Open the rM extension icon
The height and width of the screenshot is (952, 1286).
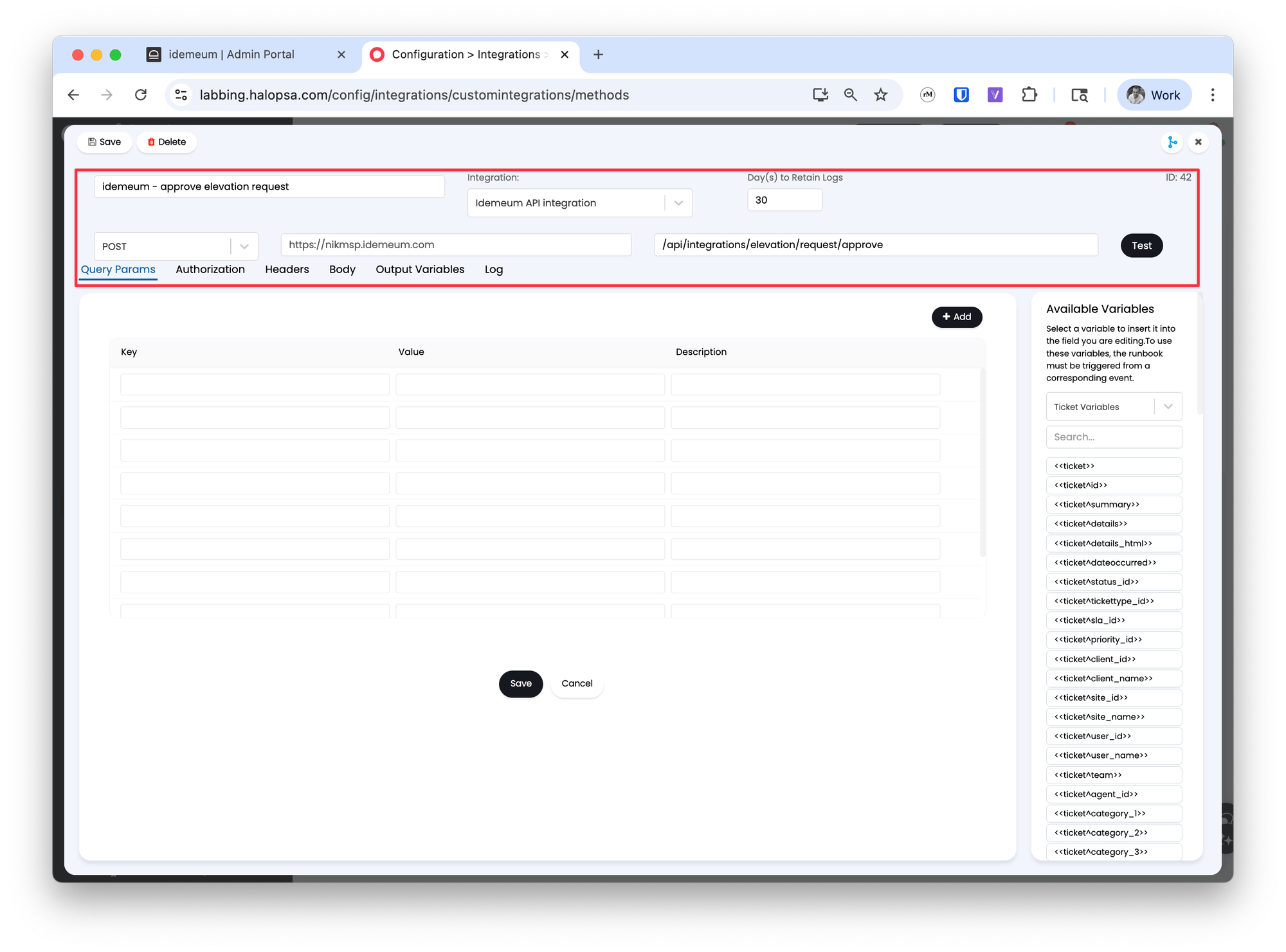[927, 95]
